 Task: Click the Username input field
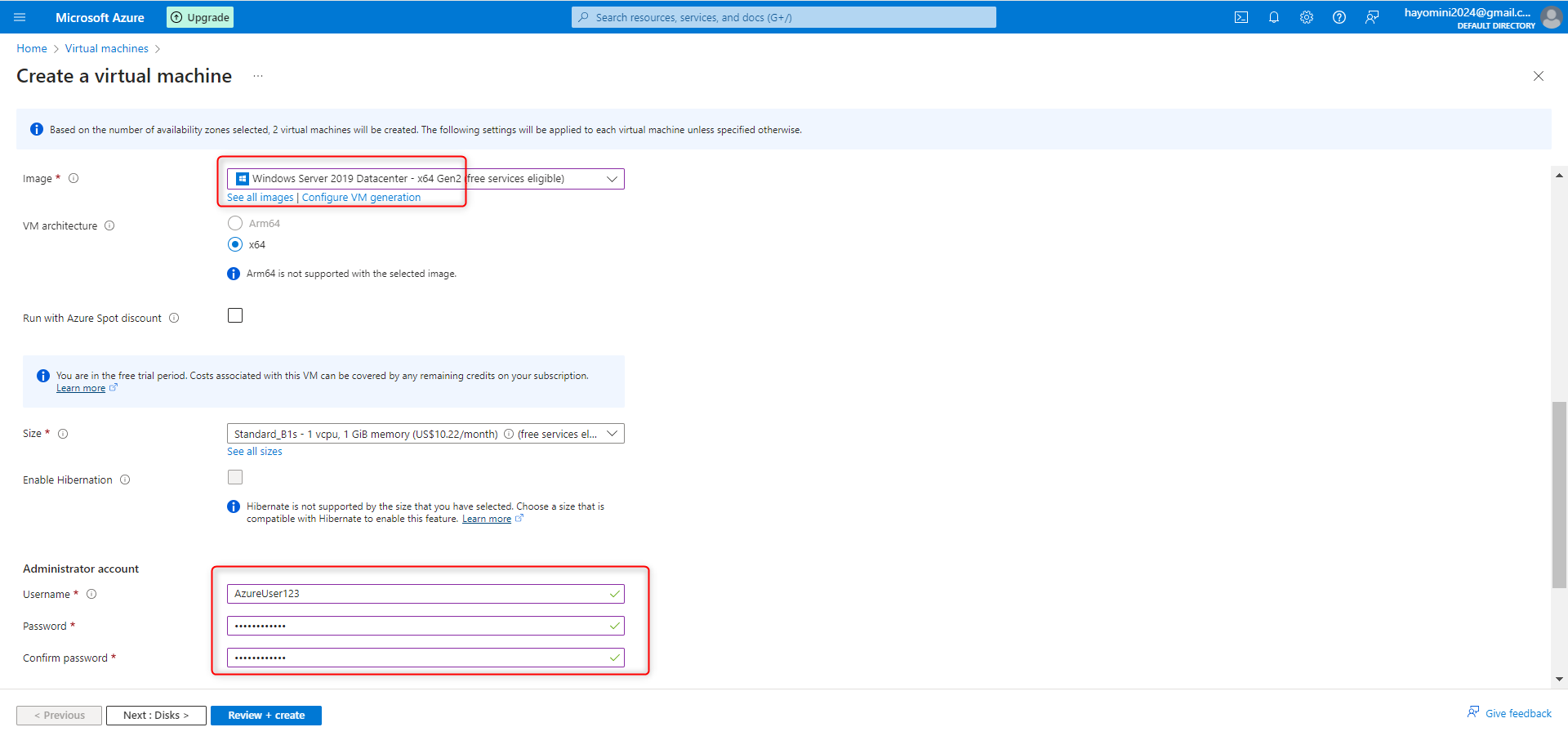pos(425,594)
